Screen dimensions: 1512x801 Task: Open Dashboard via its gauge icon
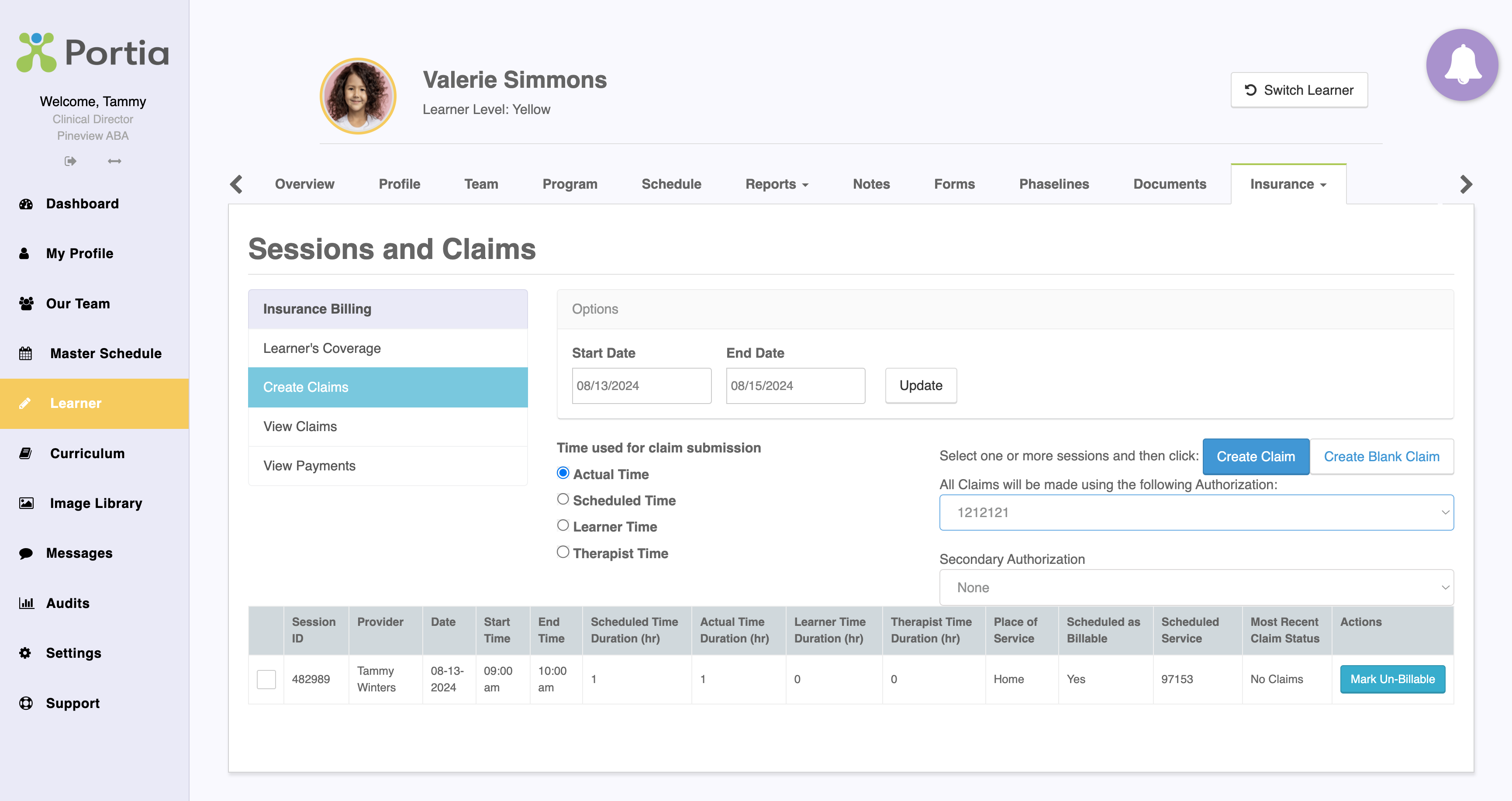26,204
